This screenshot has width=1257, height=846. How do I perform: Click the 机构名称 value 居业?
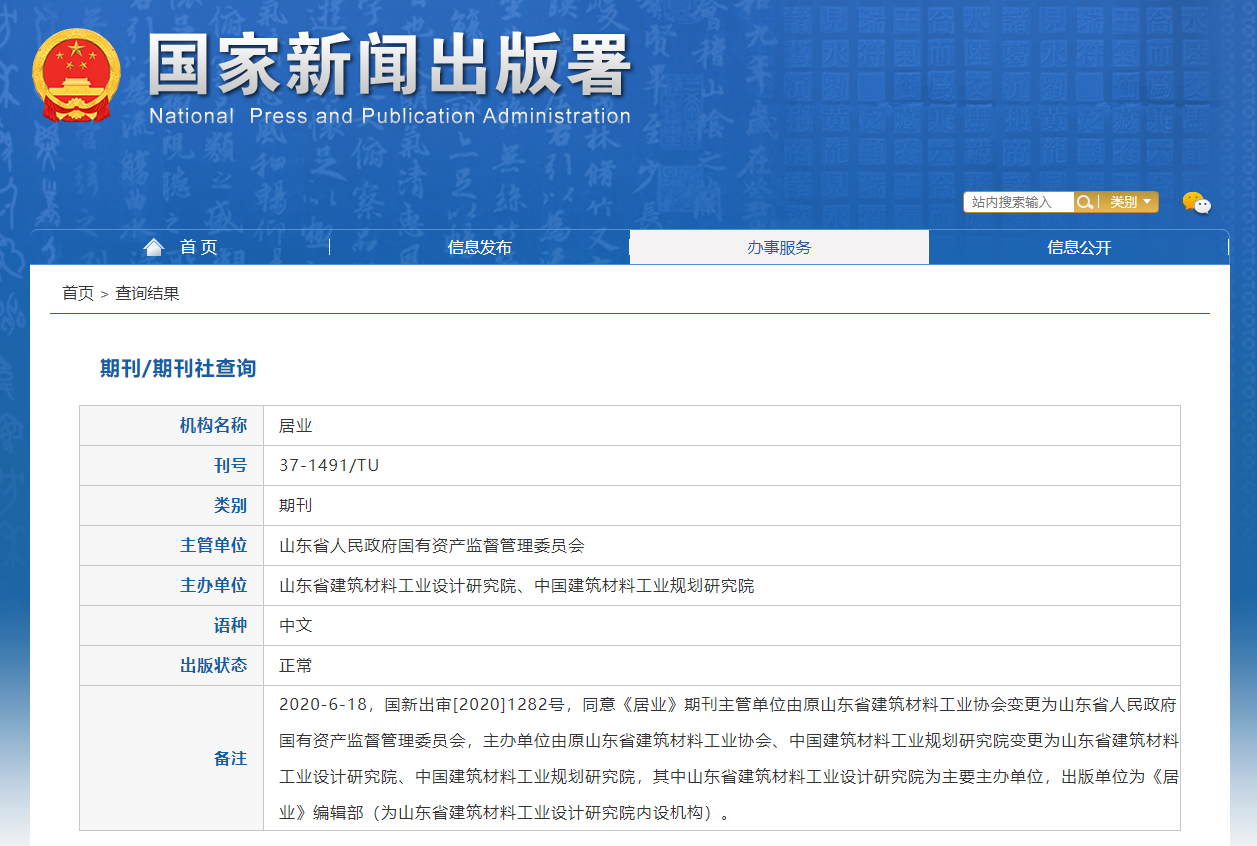296,425
